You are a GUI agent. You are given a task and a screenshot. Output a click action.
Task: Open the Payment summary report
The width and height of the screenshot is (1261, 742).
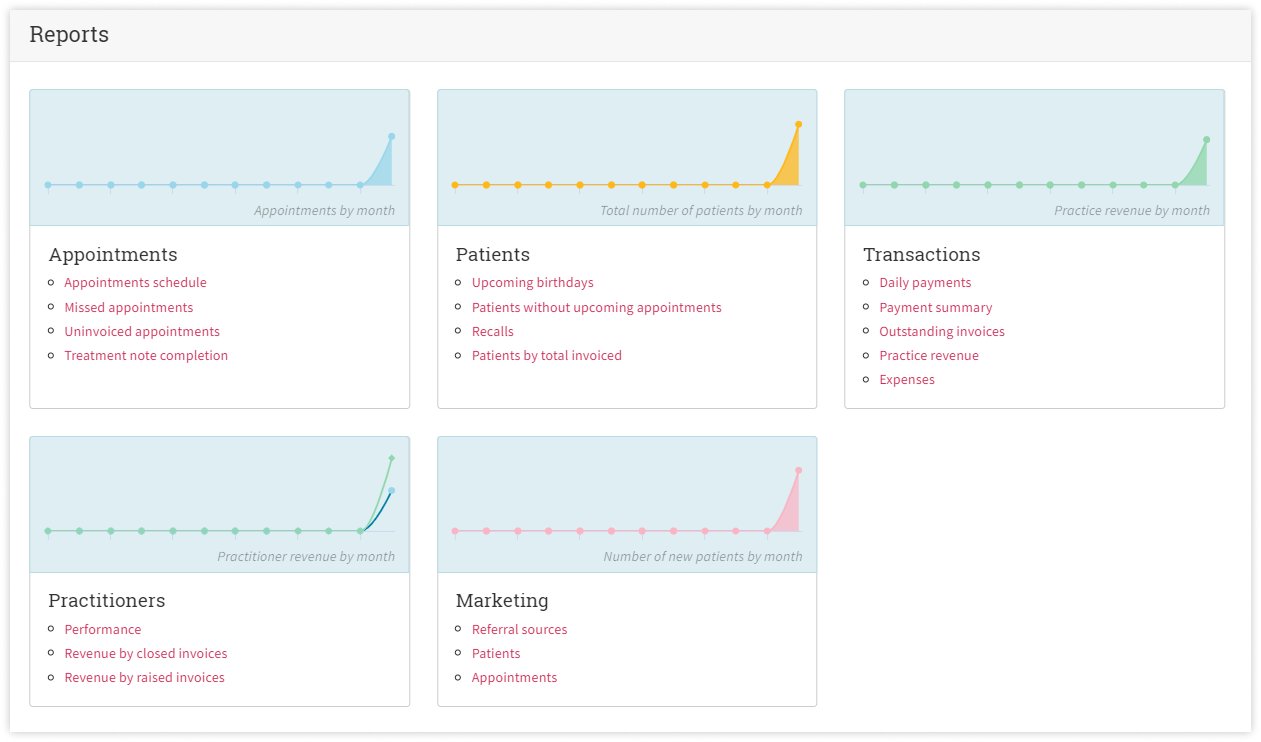935,308
